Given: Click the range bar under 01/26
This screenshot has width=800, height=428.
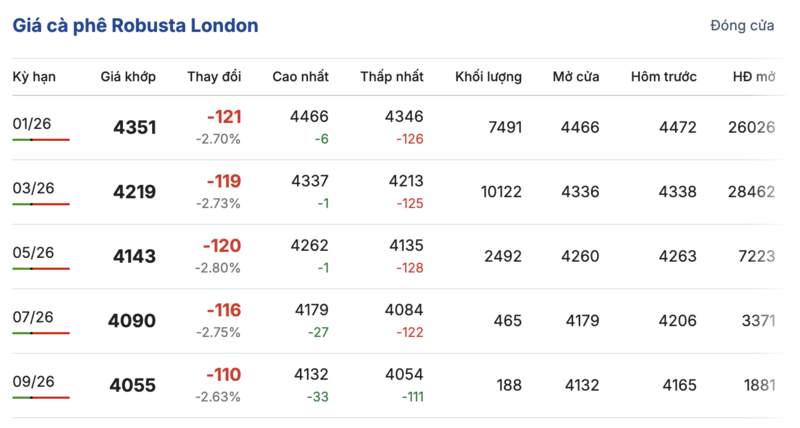Looking at the screenshot, I should 41,140.
